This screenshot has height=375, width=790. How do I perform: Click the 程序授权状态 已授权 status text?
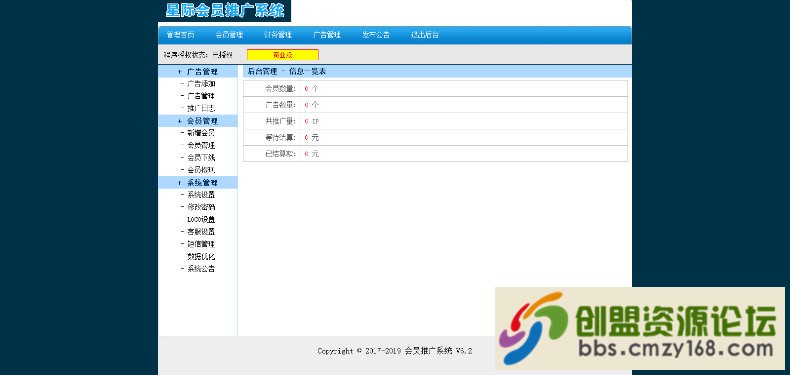click(x=198, y=54)
